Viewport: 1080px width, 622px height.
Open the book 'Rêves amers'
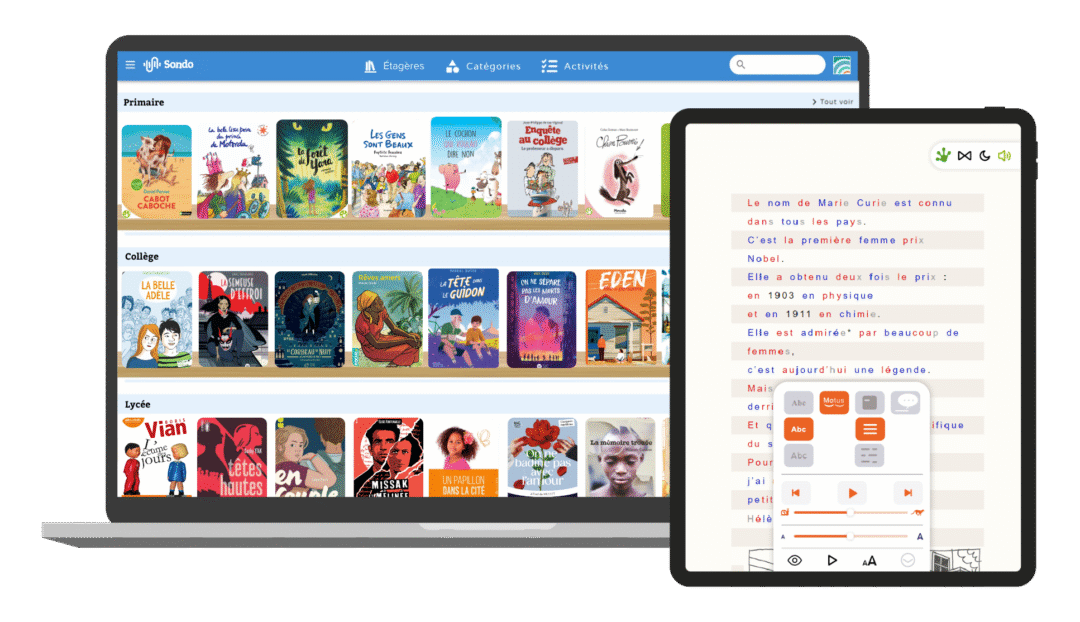point(388,319)
